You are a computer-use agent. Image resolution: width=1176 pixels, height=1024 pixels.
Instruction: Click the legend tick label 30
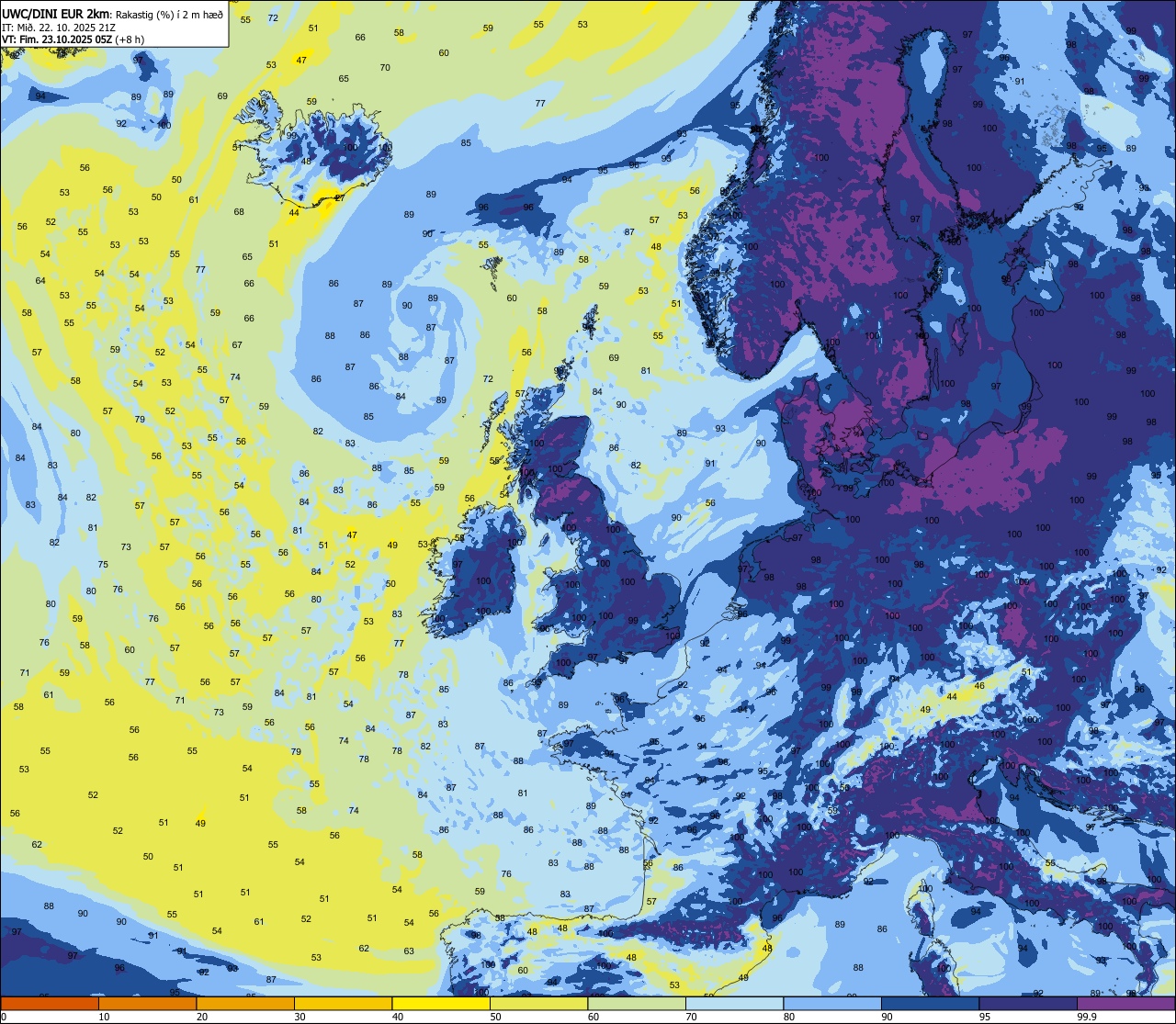300,1017
